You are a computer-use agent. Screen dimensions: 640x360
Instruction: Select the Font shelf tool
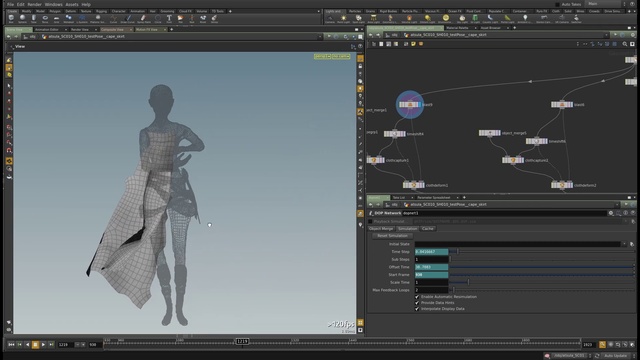pyautogui.click(x=169, y=18)
